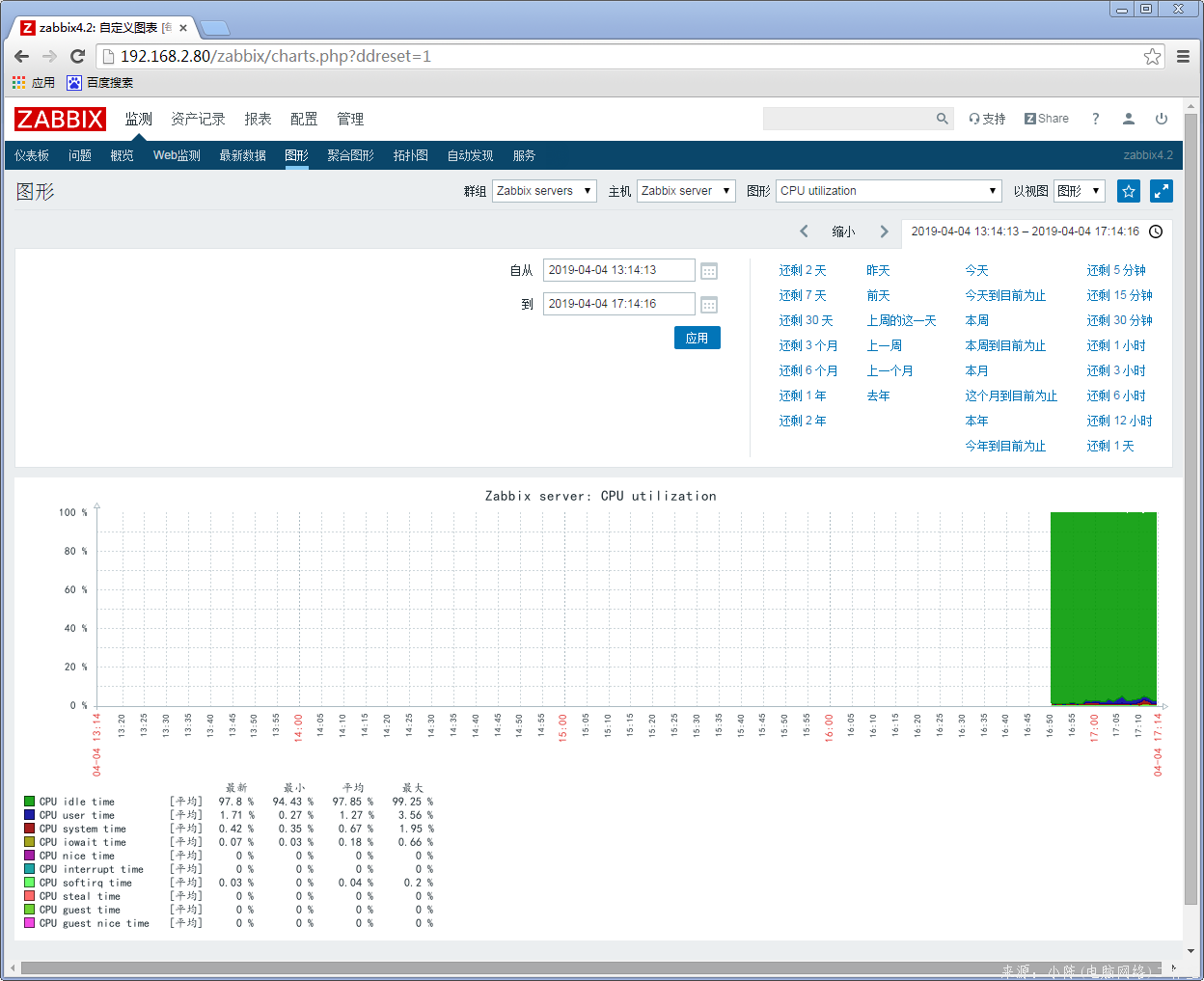This screenshot has height=981, width=1204.
Task: Add graph to favorites star
Action: point(1129,191)
